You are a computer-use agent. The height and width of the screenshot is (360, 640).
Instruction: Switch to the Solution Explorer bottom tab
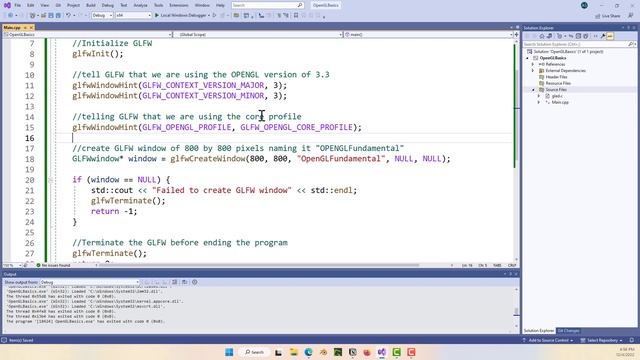(539, 331)
